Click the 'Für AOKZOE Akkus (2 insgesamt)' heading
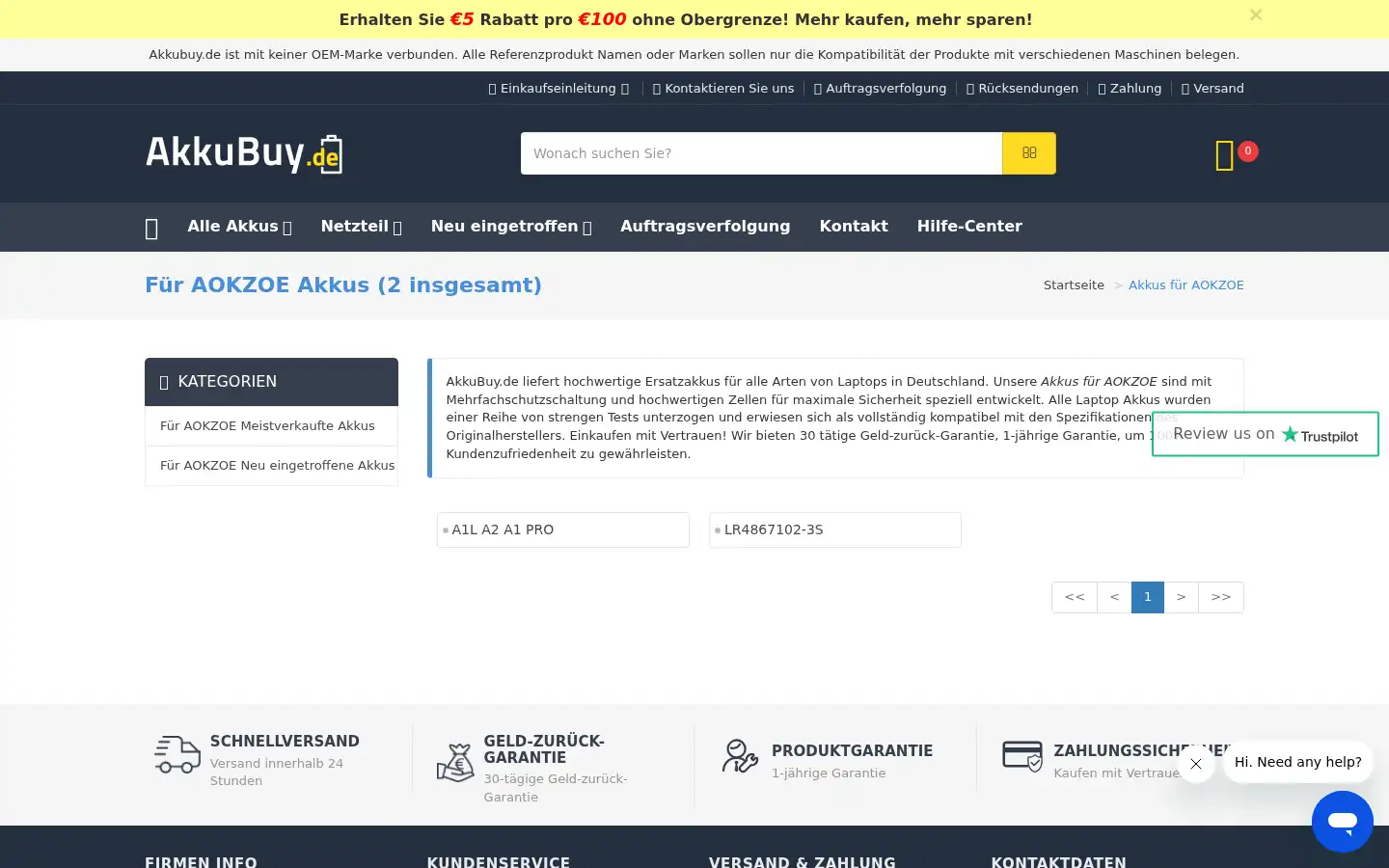The width and height of the screenshot is (1389, 868). coord(343,285)
